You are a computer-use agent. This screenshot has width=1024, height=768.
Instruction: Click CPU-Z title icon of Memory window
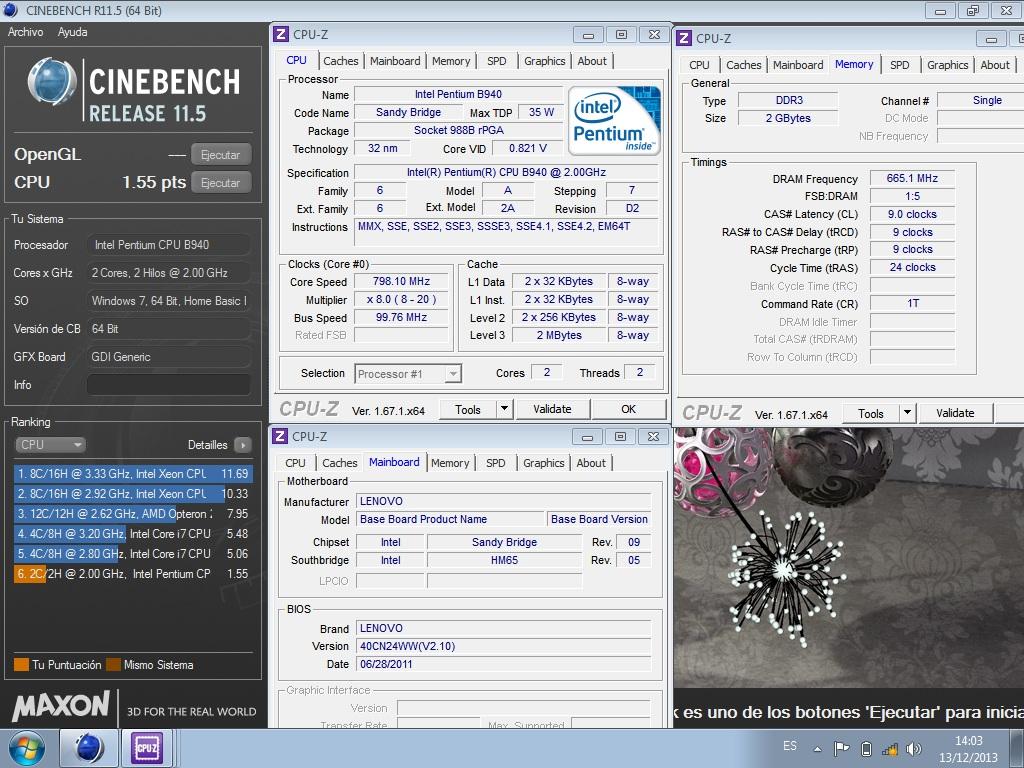[684, 38]
